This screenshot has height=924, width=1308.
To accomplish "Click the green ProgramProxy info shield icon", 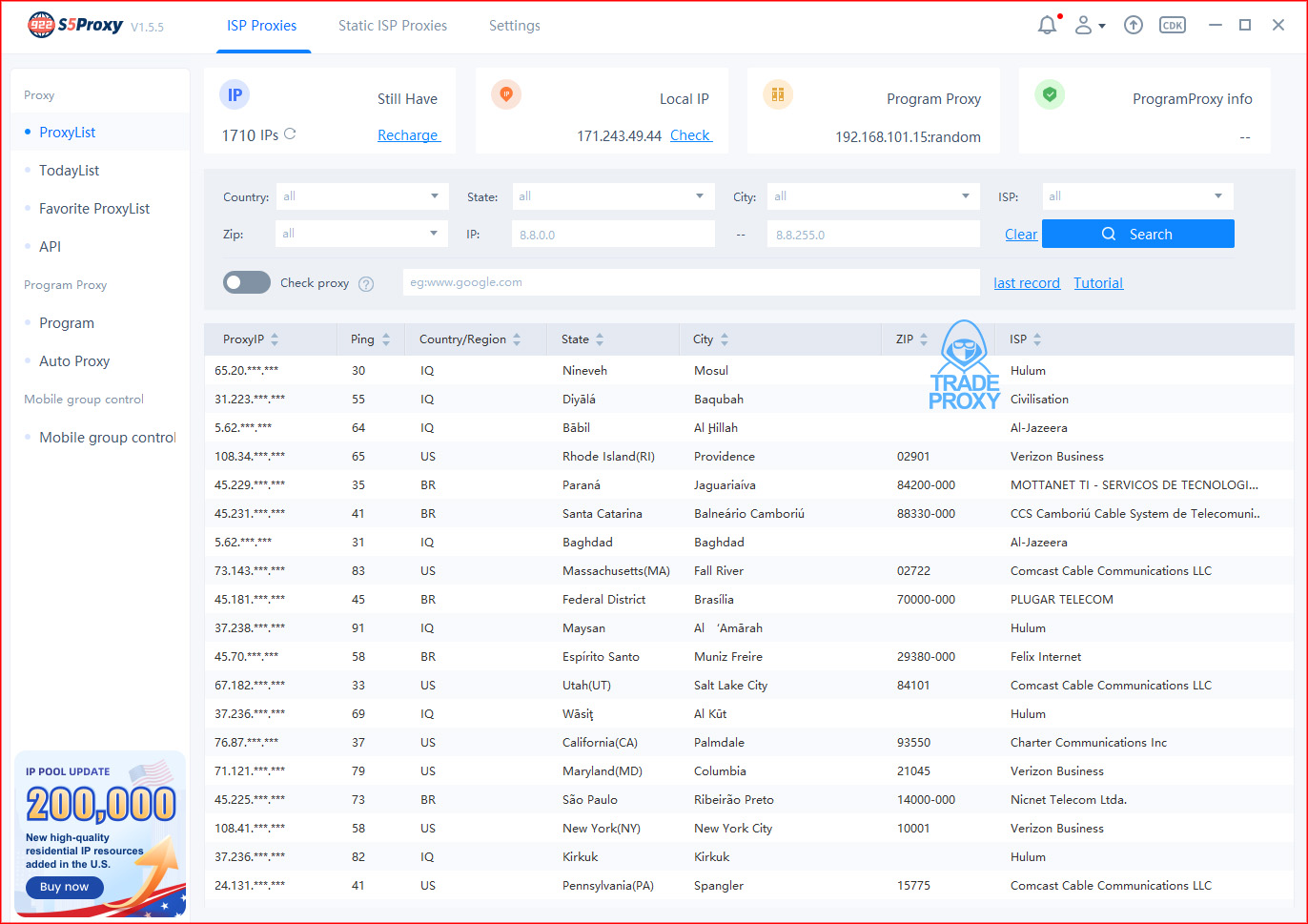I will (1050, 94).
